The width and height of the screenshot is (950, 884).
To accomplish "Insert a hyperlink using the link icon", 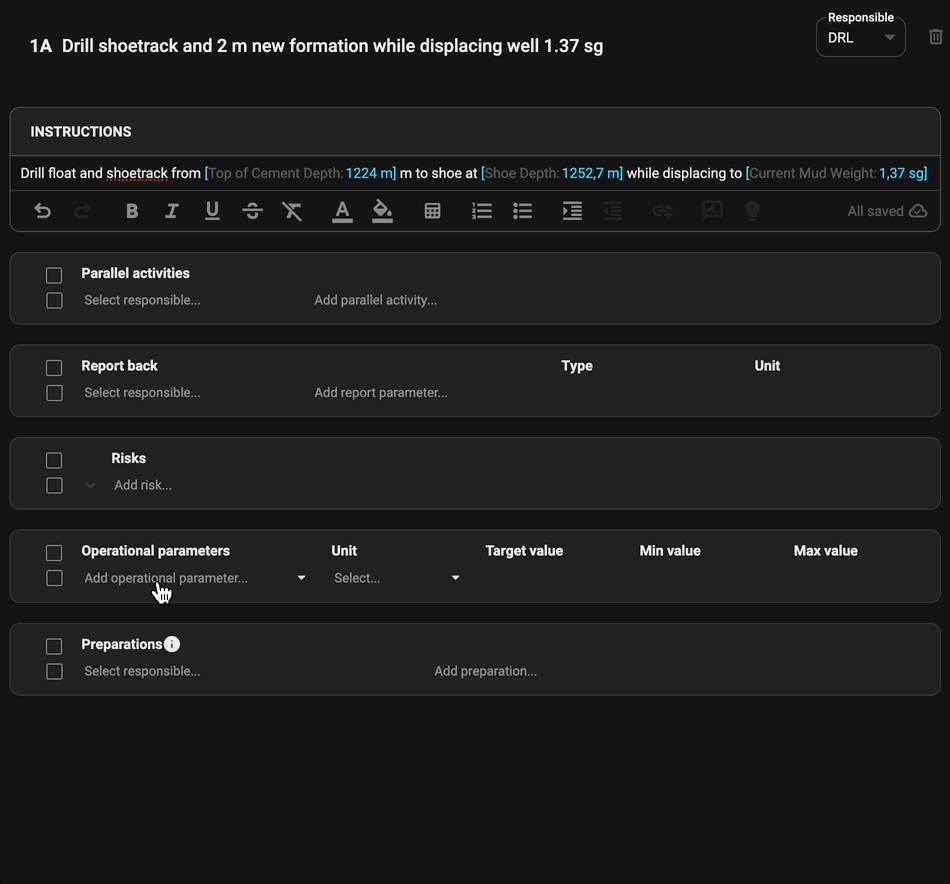I will (x=661, y=211).
